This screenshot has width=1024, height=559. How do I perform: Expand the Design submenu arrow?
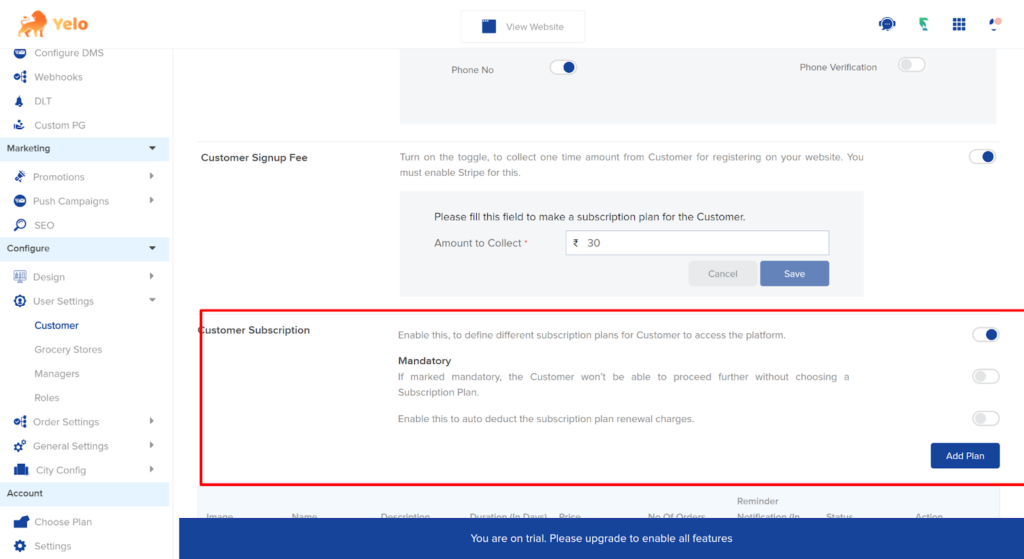click(x=152, y=276)
